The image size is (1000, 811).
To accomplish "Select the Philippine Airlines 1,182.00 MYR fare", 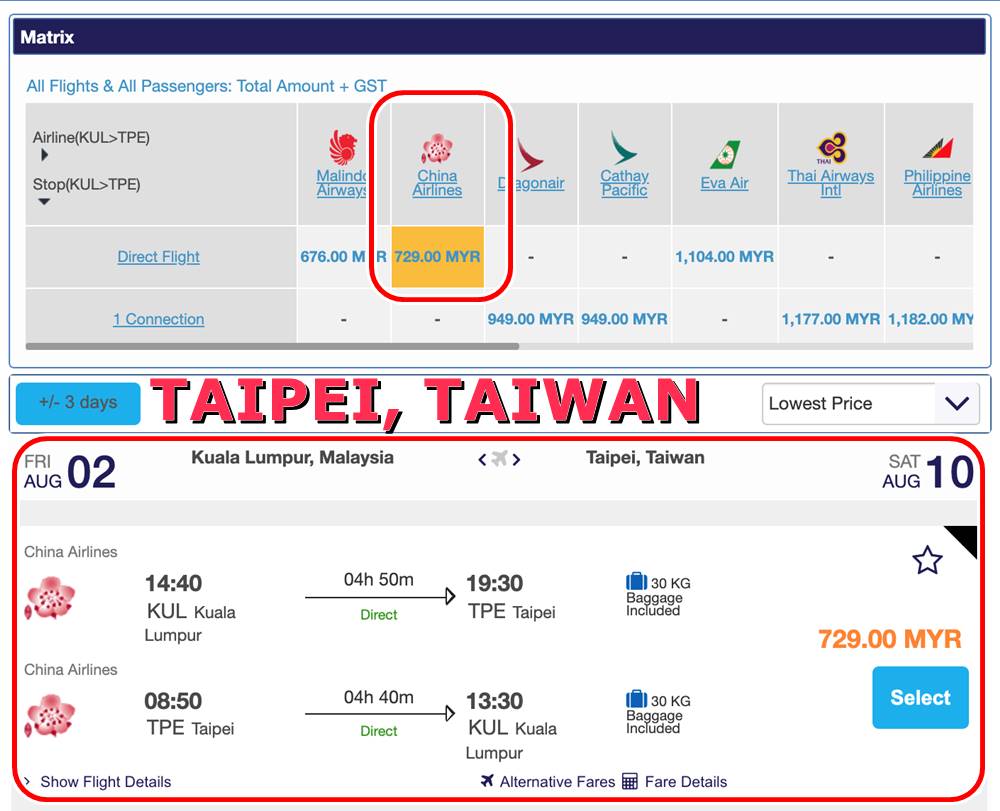I will coord(930,319).
